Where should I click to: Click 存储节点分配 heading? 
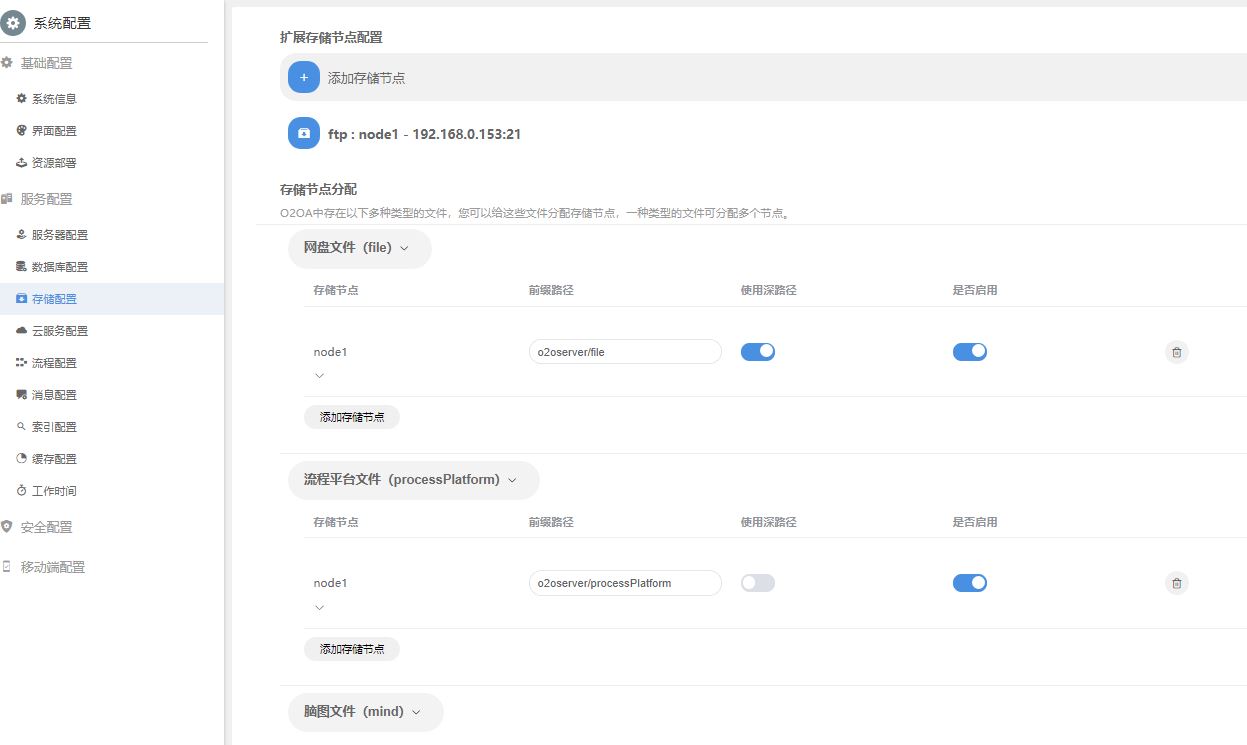[318, 189]
